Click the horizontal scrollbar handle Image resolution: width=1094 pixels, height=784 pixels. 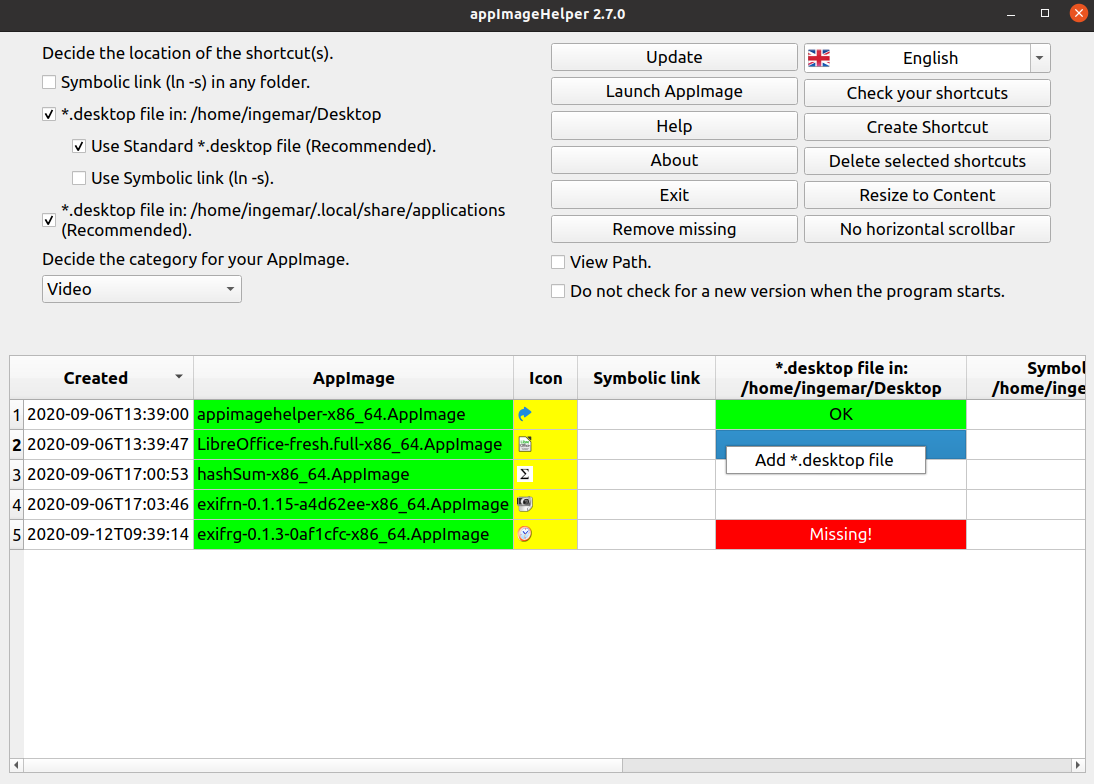pyautogui.click(x=323, y=765)
